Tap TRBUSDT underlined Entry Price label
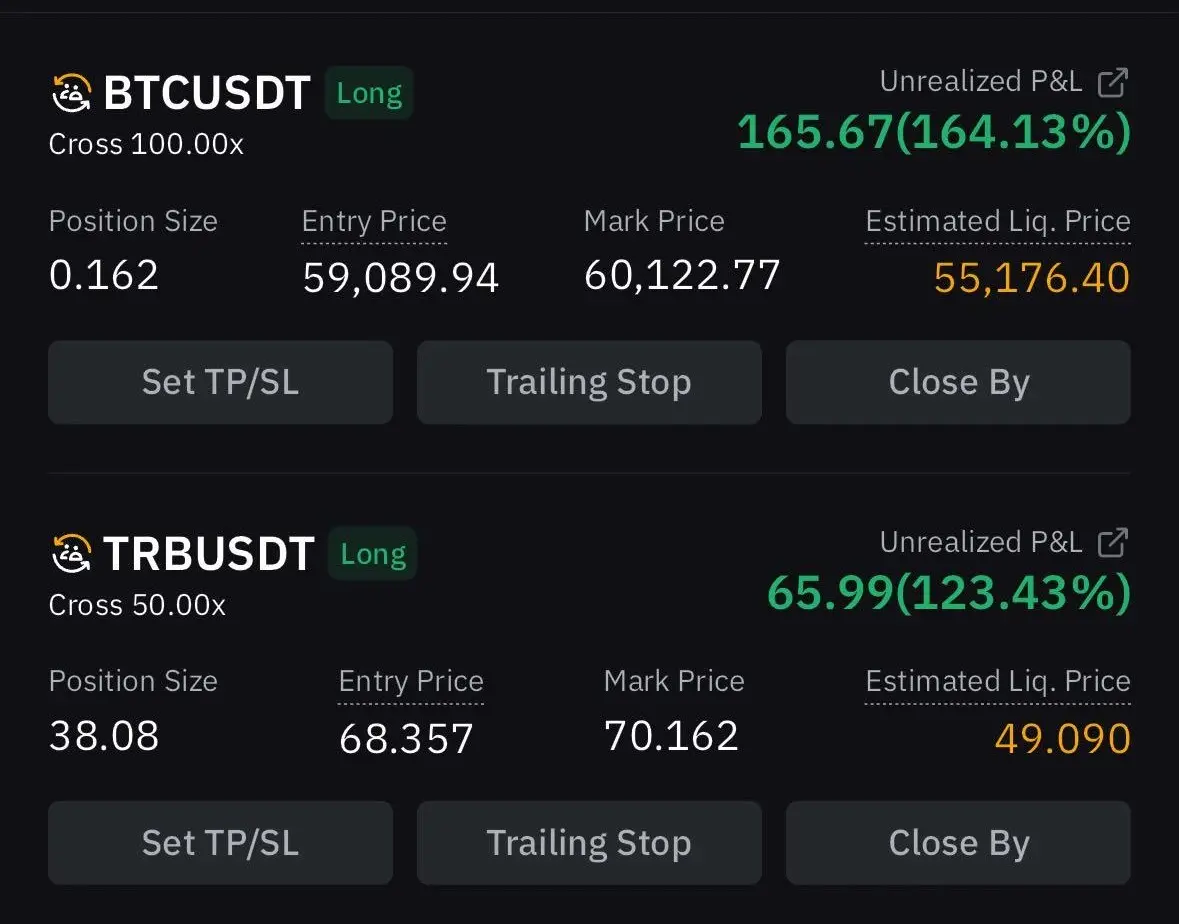The image size is (1179, 924). (411, 682)
